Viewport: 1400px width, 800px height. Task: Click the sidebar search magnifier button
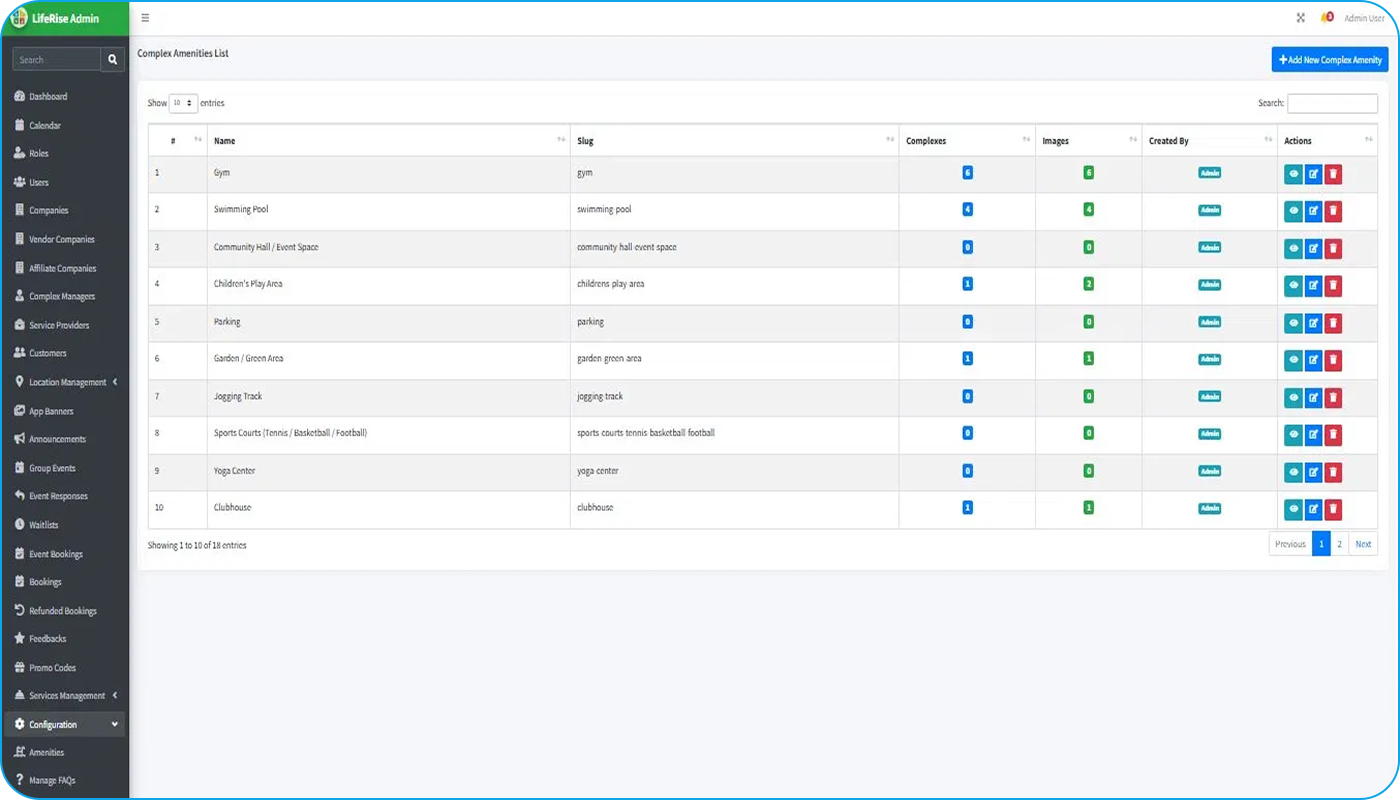[x=113, y=60]
